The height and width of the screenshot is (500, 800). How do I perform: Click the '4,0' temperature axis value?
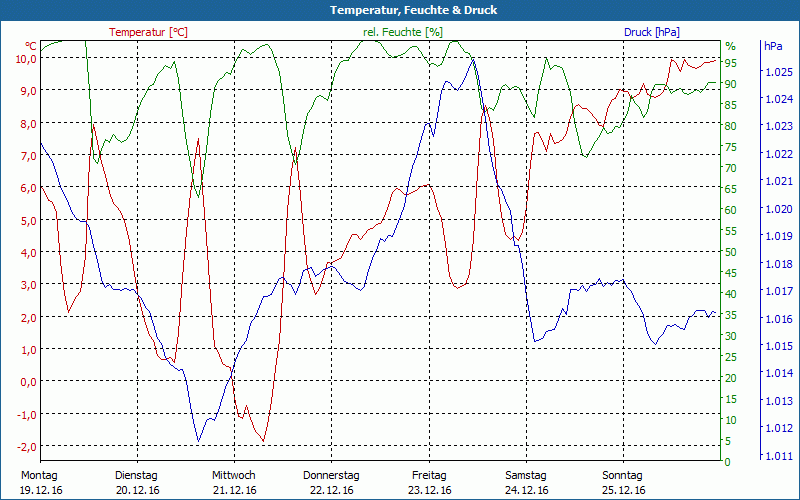tap(29, 252)
